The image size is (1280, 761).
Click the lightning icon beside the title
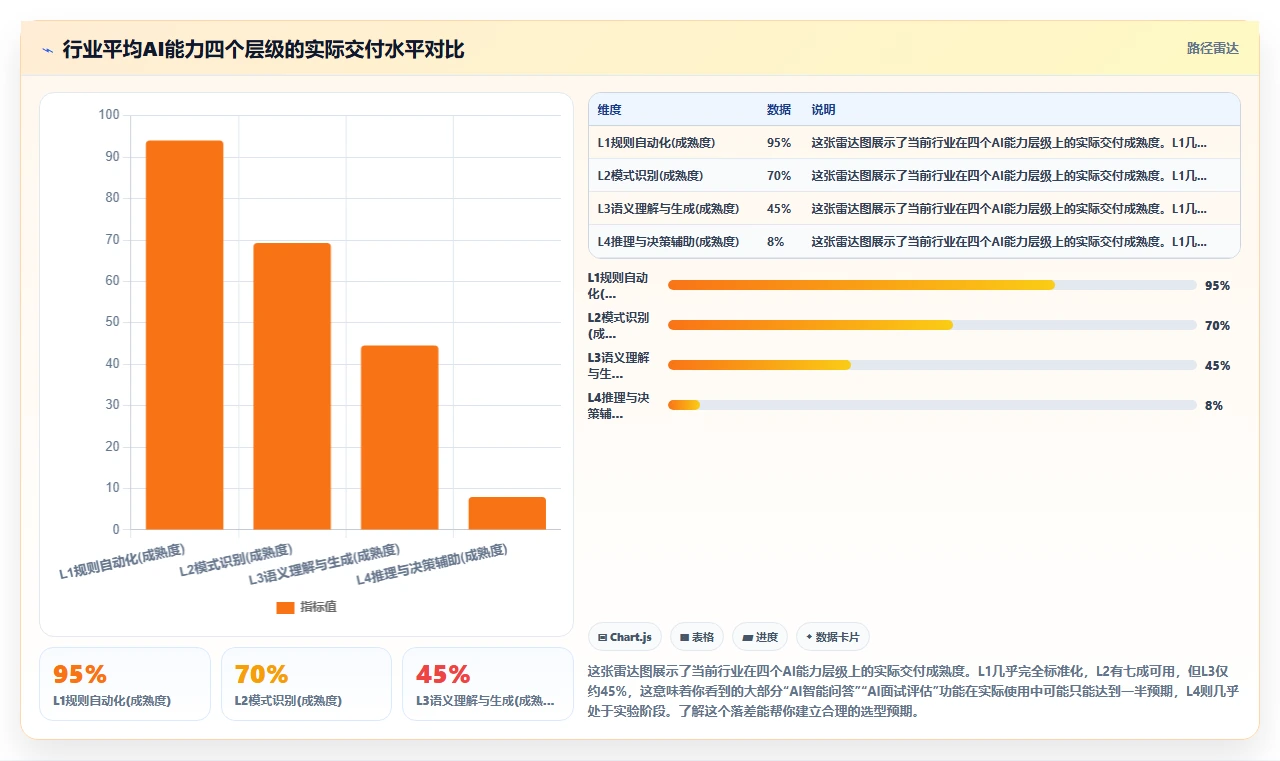pos(47,50)
